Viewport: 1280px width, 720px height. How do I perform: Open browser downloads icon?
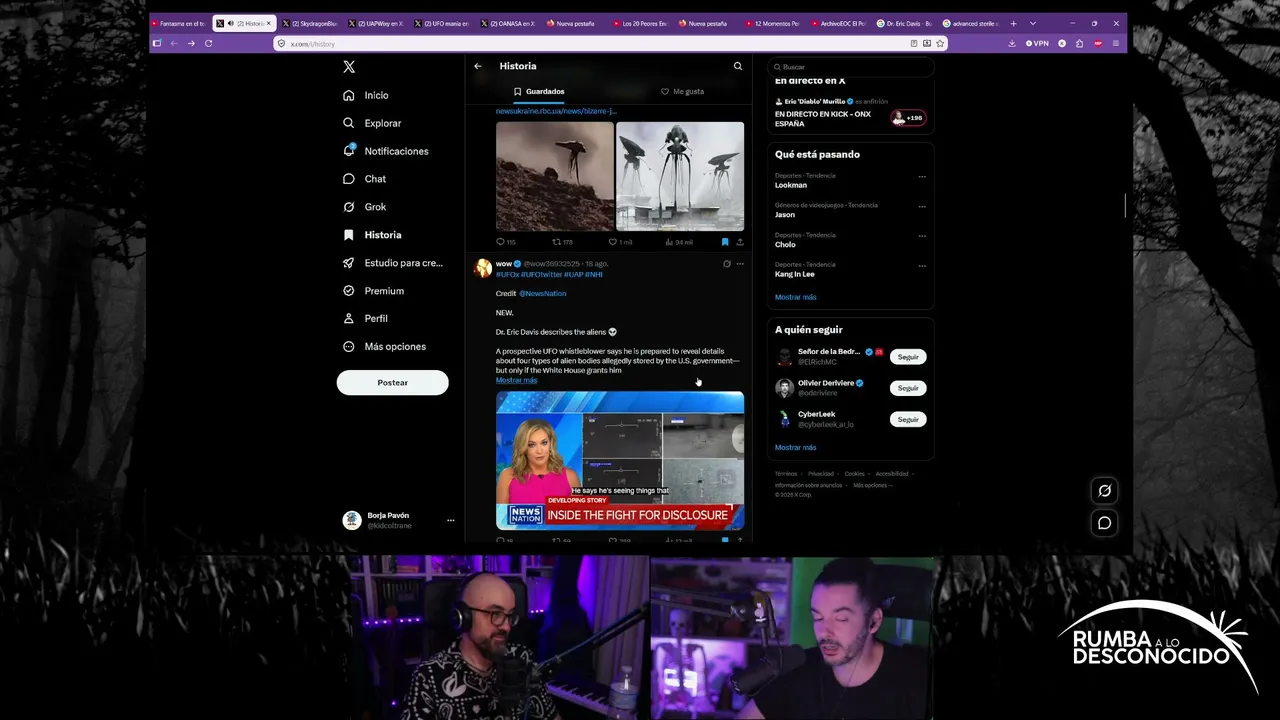[x=1012, y=43]
